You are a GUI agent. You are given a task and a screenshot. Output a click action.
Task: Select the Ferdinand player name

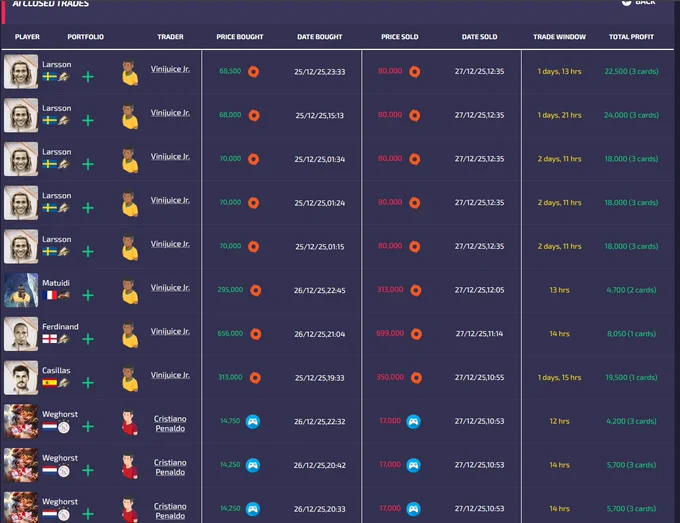coord(60,327)
